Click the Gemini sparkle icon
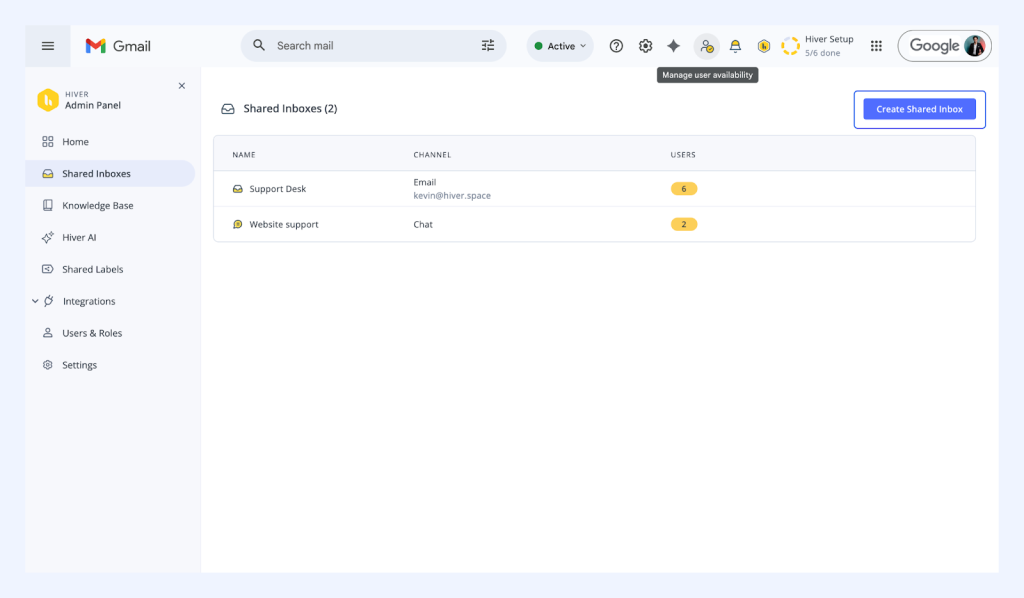The height and width of the screenshot is (598, 1024). click(x=674, y=46)
